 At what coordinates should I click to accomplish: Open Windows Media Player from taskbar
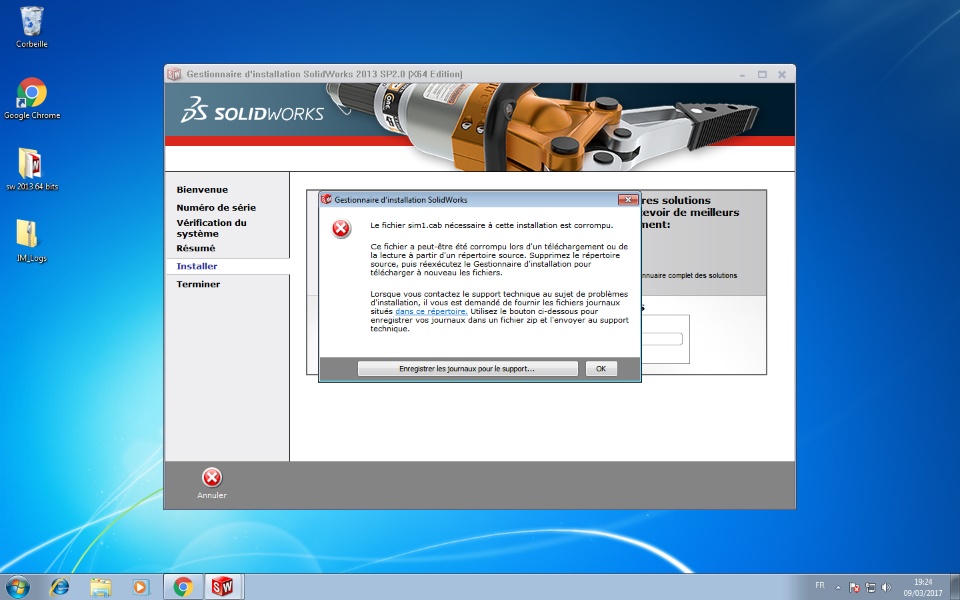point(140,587)
